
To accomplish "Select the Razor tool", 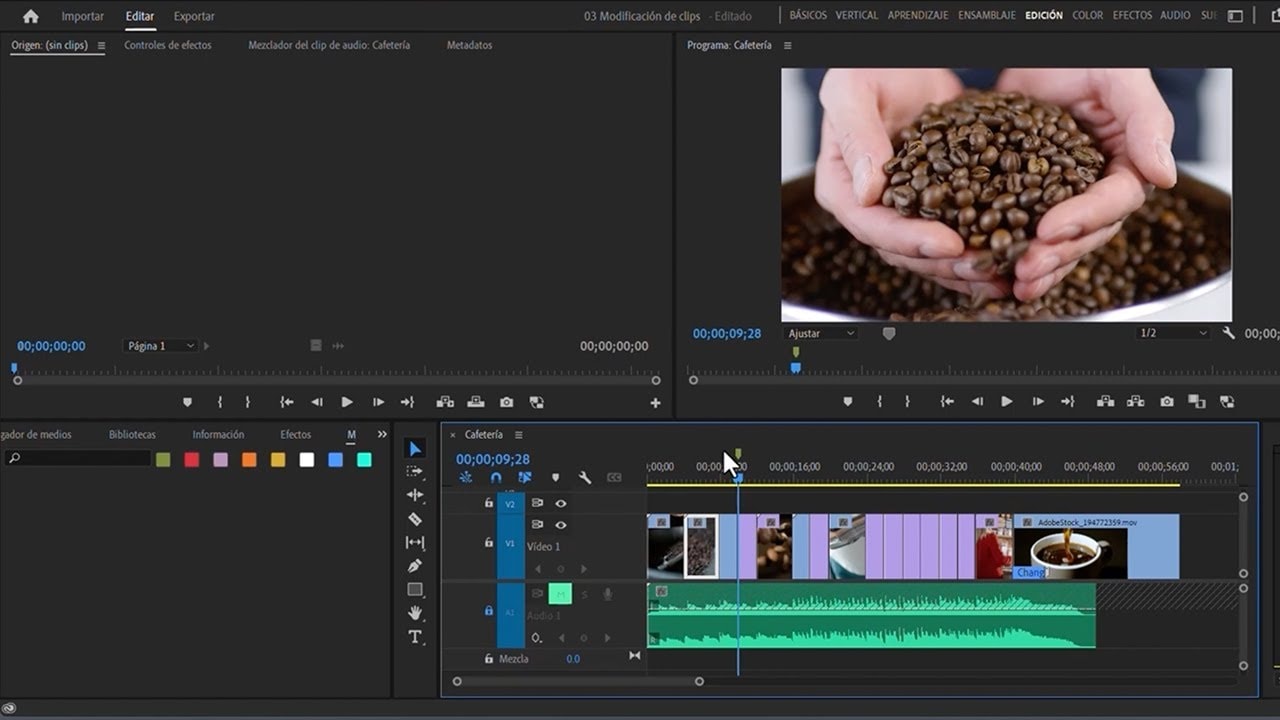I will (415, 517).
